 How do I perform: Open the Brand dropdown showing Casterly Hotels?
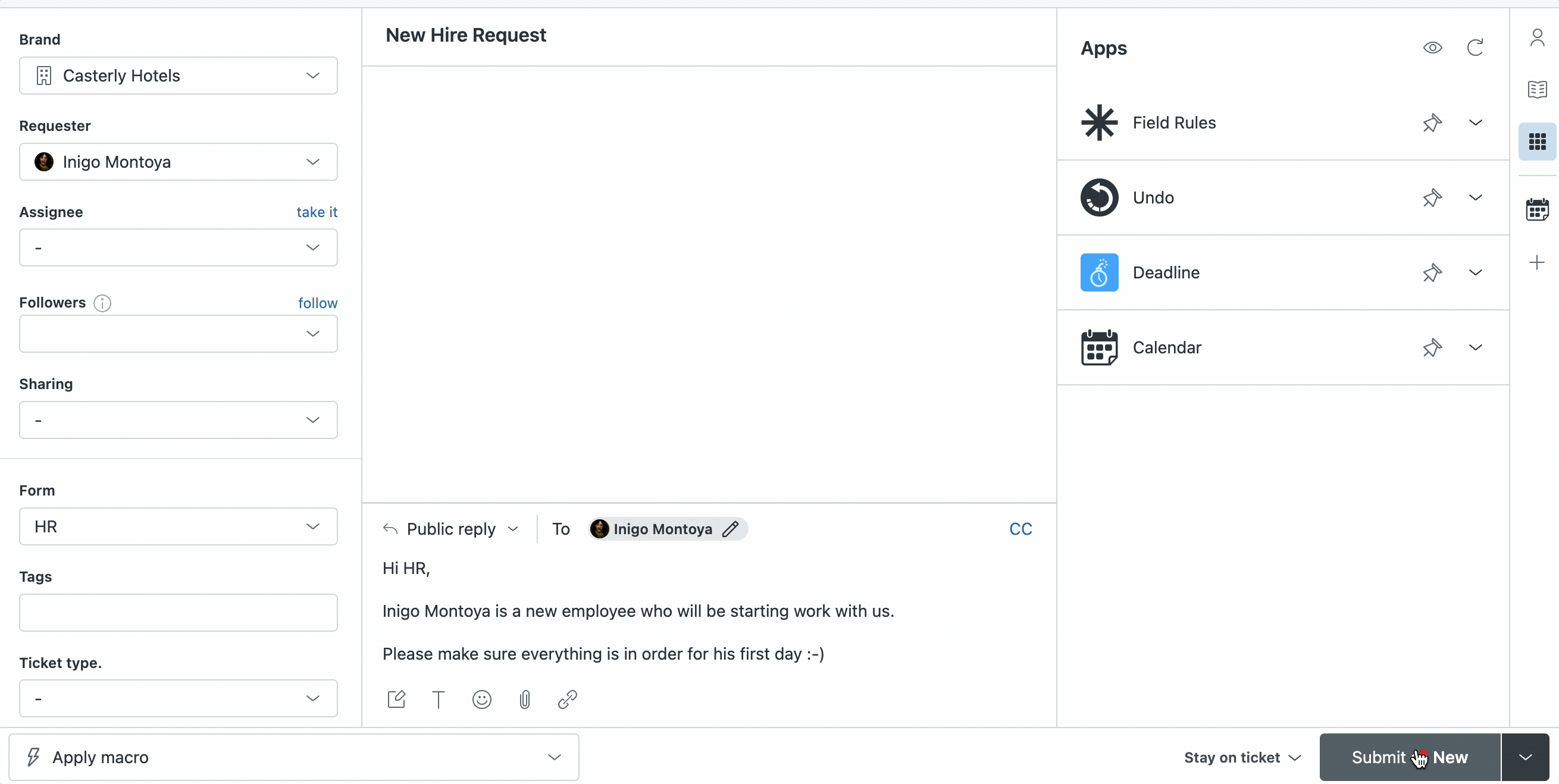178,76
